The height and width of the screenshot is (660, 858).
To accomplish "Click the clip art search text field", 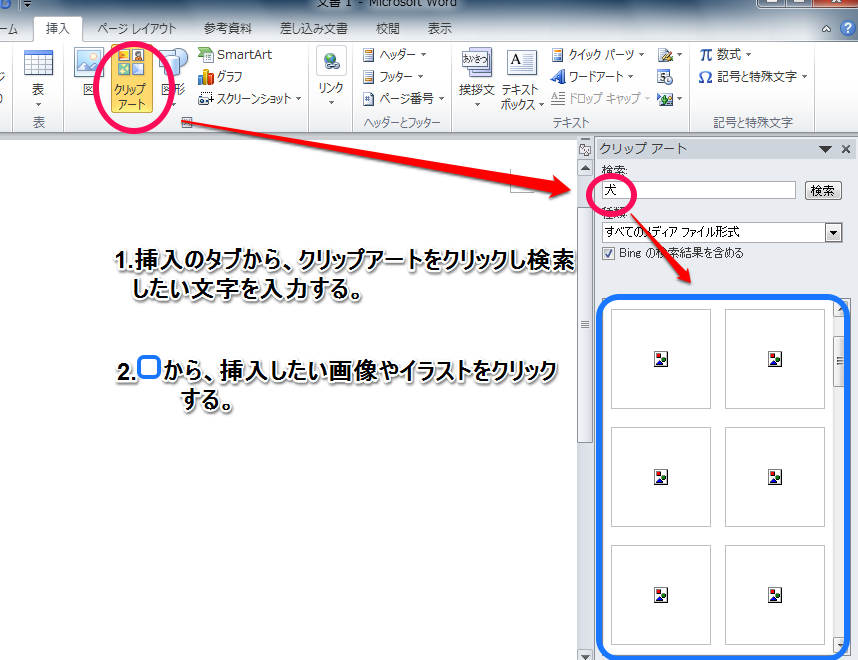I will tap(698, 190).
